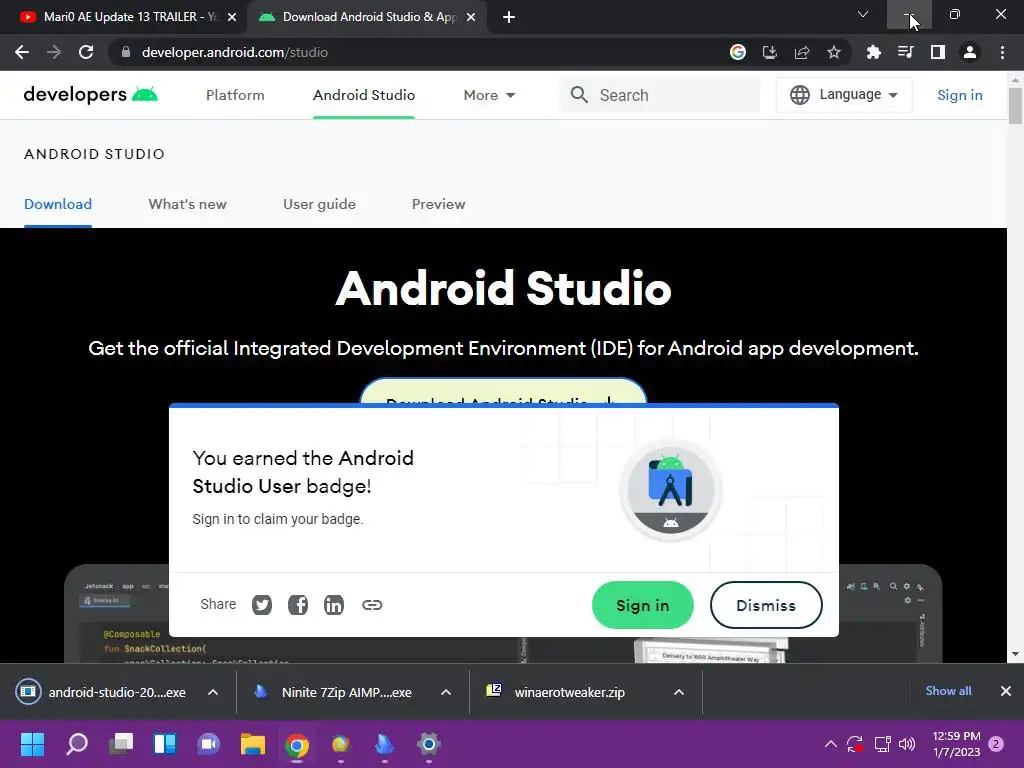Click Sign in link in page header
This screenshot has height=768, width=1024.
pyautogui.click(x=959, y=95)
